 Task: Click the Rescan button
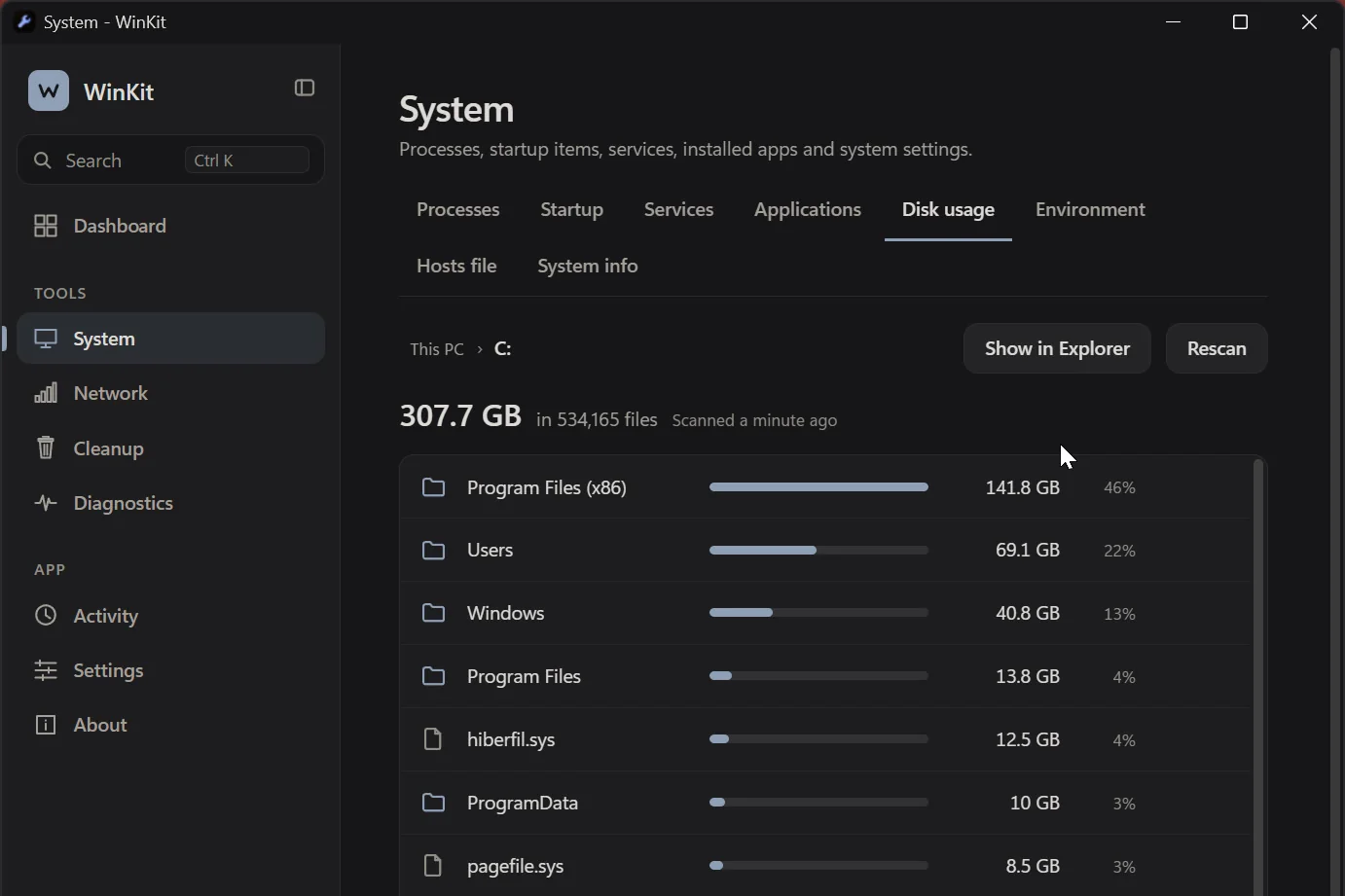(x=1217, y=348)
